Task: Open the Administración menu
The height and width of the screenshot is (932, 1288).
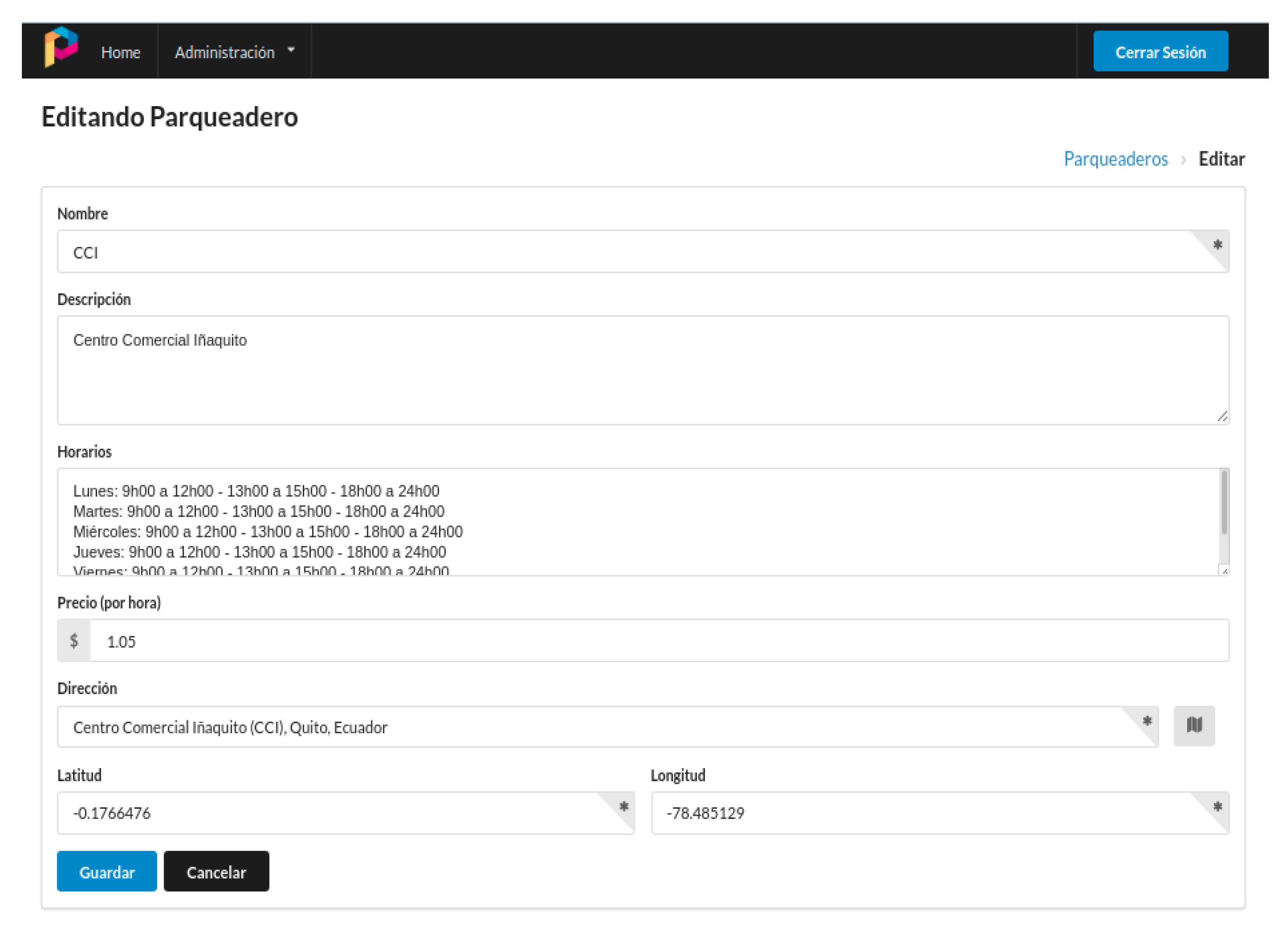Action: pos(225,52)
